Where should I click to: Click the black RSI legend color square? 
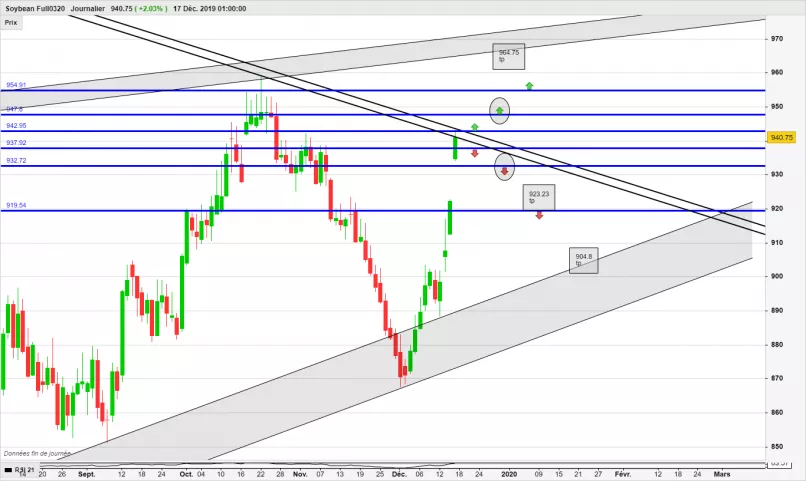coord(8,470)
